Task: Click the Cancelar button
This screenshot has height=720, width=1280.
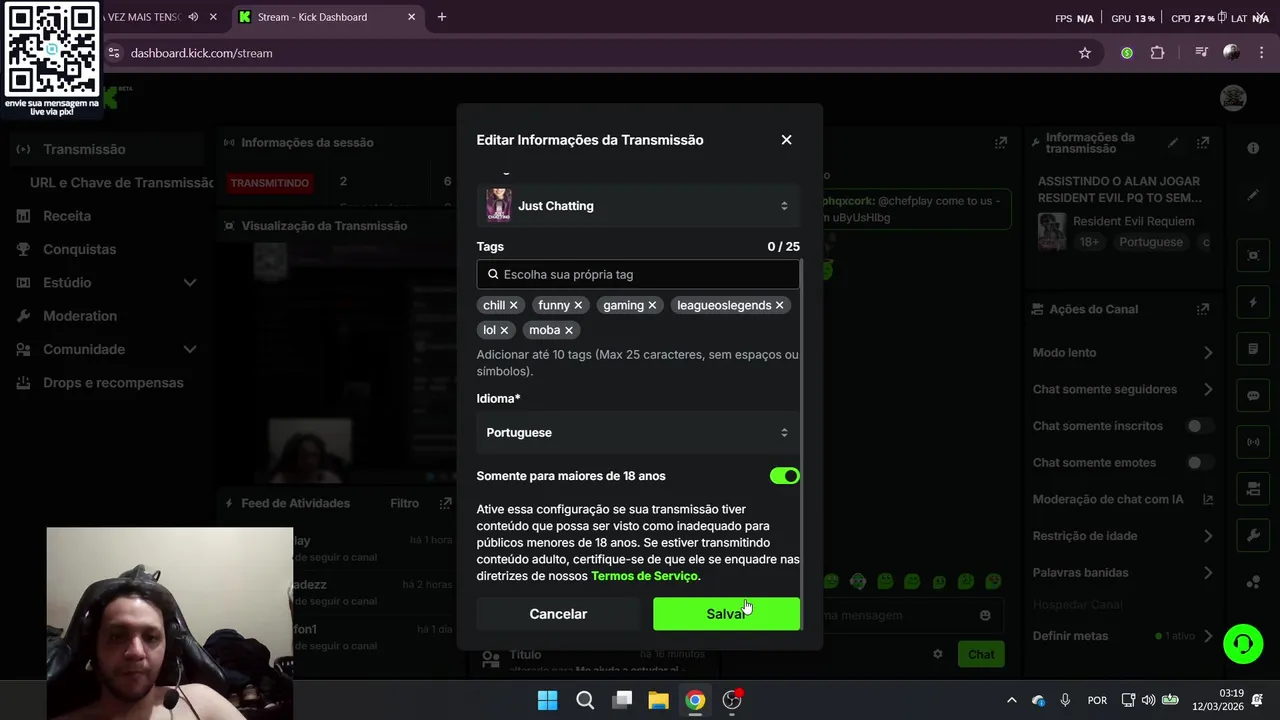Action: pos(558,614)
